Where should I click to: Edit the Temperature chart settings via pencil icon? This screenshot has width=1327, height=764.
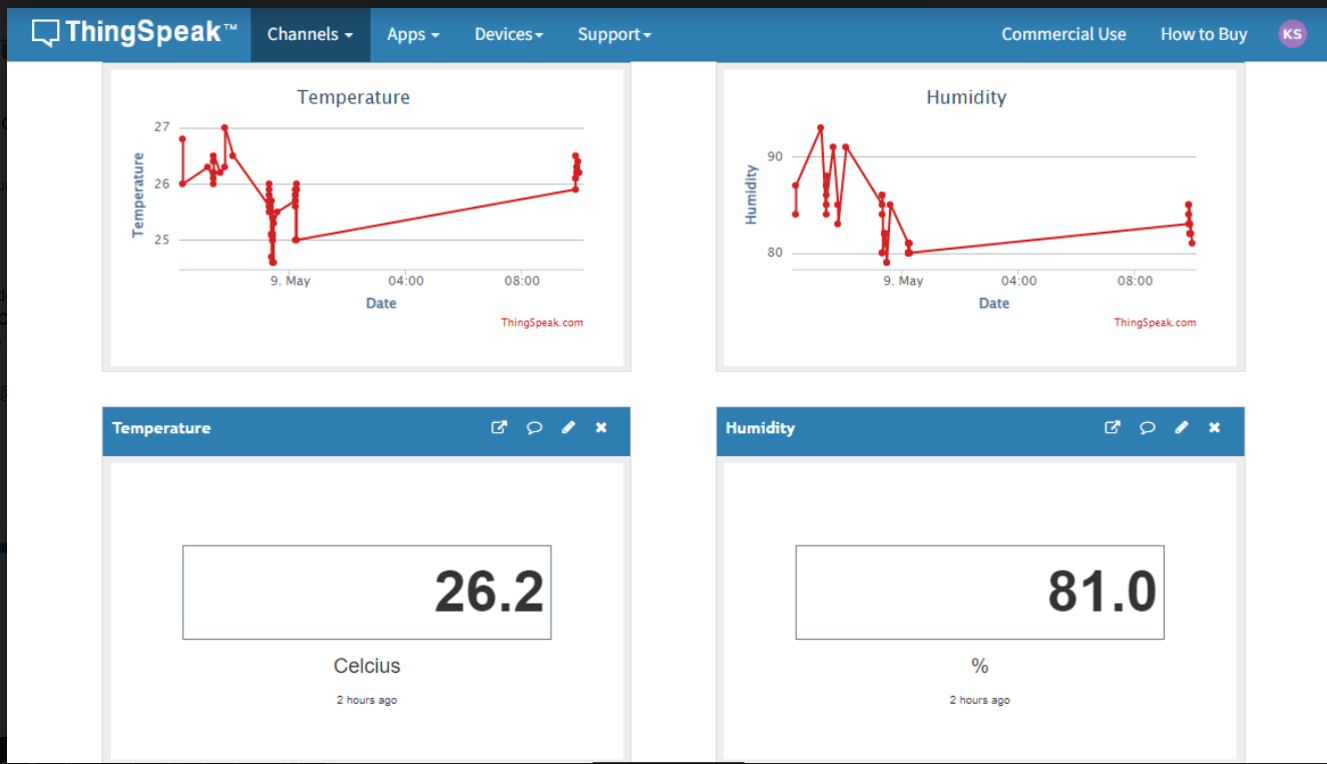(568, 428)
